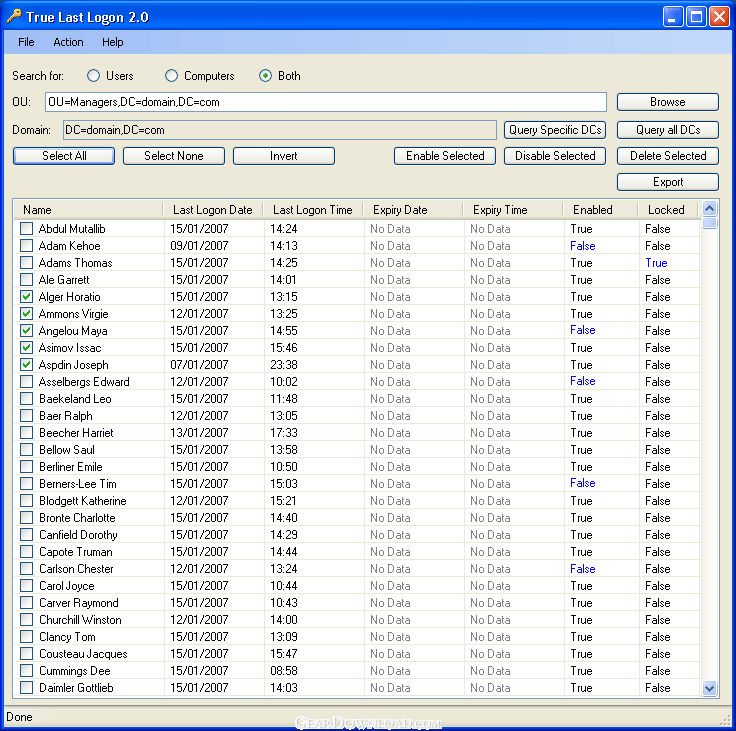736x731 pixels.
Task: Click into the OU text field
Action: 326,102
